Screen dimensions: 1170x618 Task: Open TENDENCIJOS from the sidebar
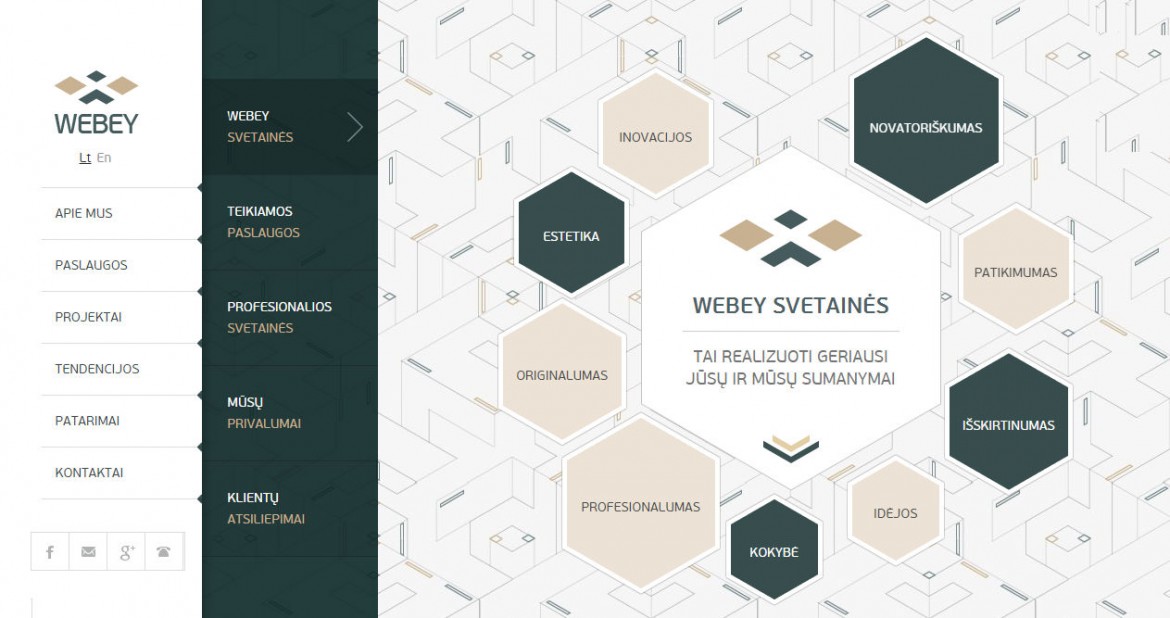pos(98,369)
